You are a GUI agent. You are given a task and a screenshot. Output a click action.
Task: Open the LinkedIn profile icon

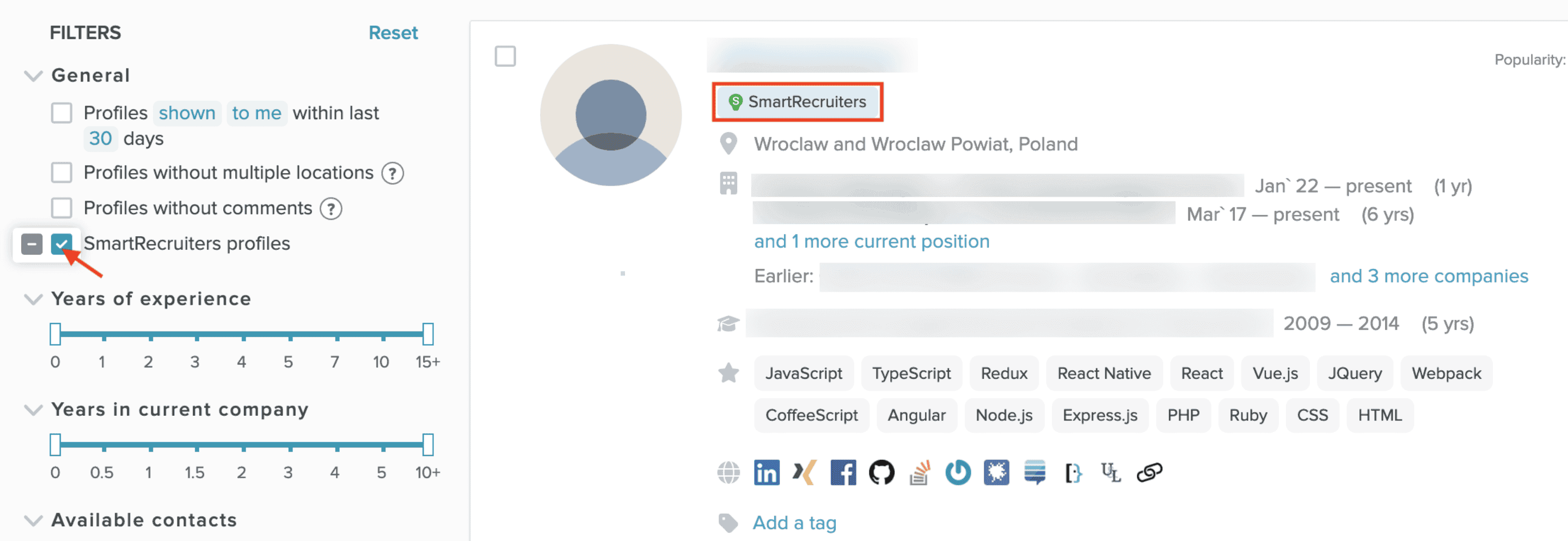(x=767, y=472)
